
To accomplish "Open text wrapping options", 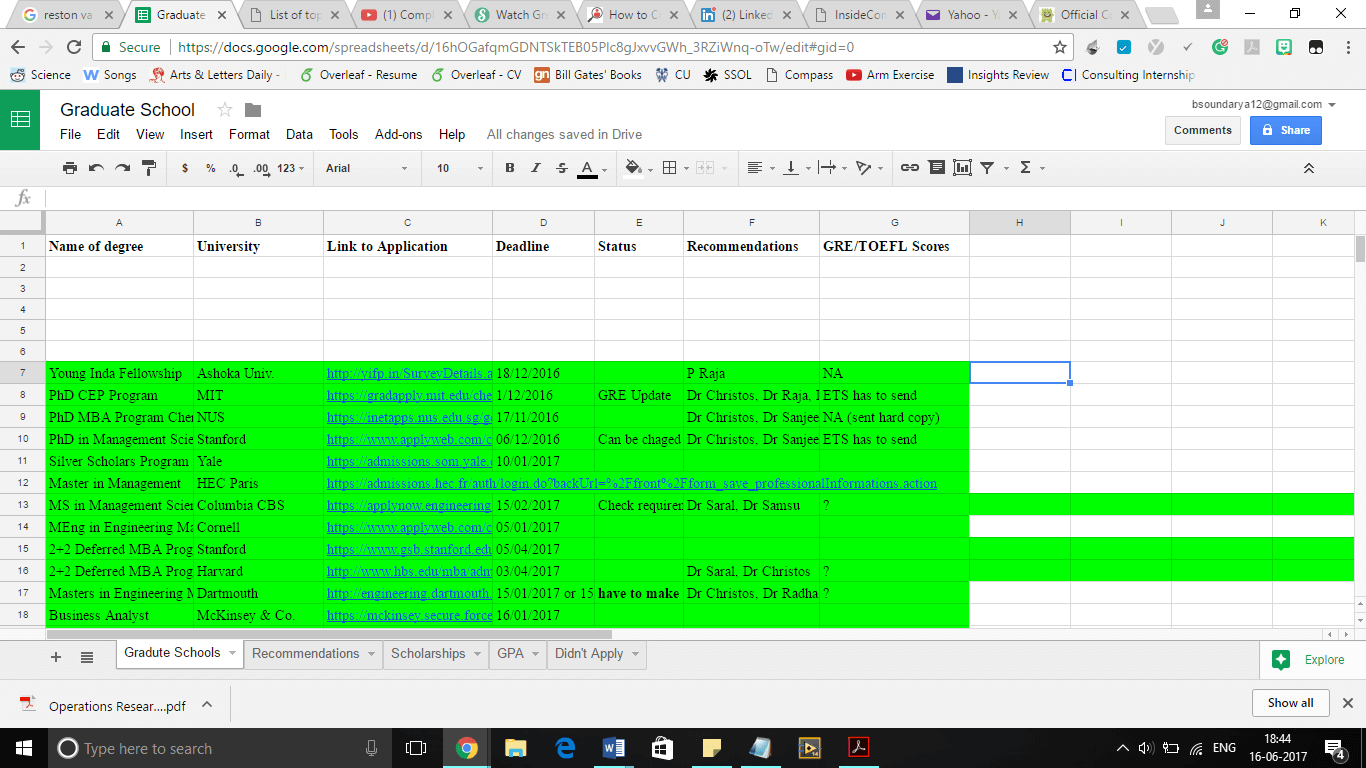I will click(832, 168).
